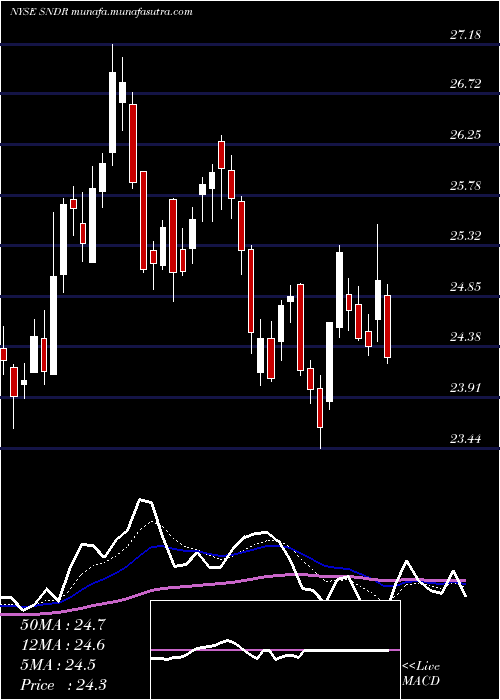Click the 24.85 price axis label

[x=465, y=287]
